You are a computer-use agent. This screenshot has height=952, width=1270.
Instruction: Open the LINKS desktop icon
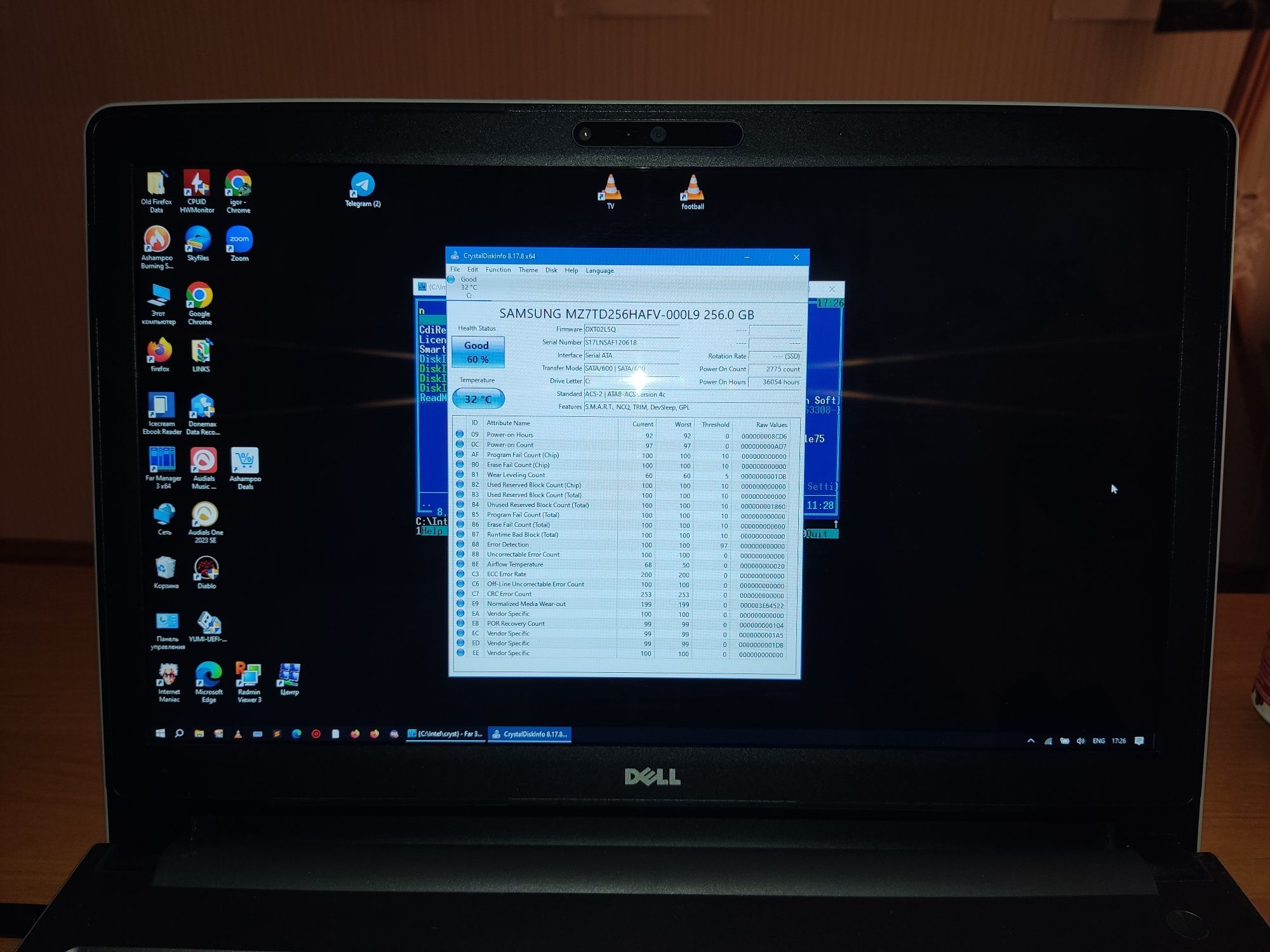pyautogui.click(x=201, y=355)
